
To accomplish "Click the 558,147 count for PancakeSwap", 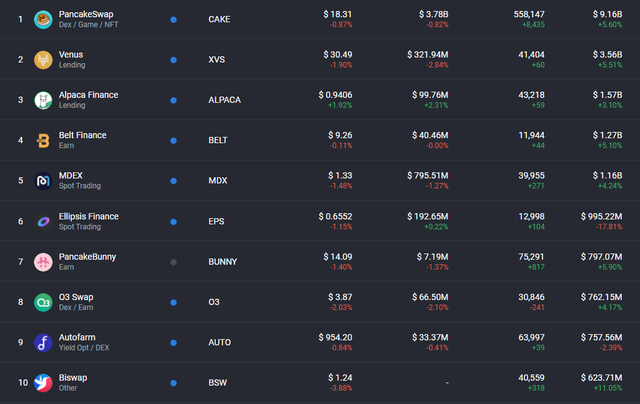I will pos(529,14).
